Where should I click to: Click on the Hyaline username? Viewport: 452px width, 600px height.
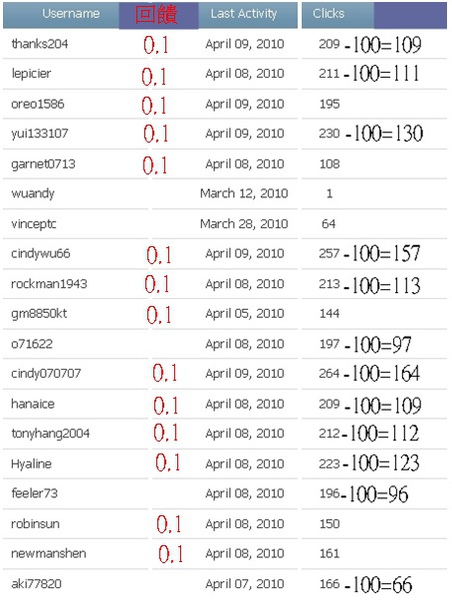coord(31,464)
